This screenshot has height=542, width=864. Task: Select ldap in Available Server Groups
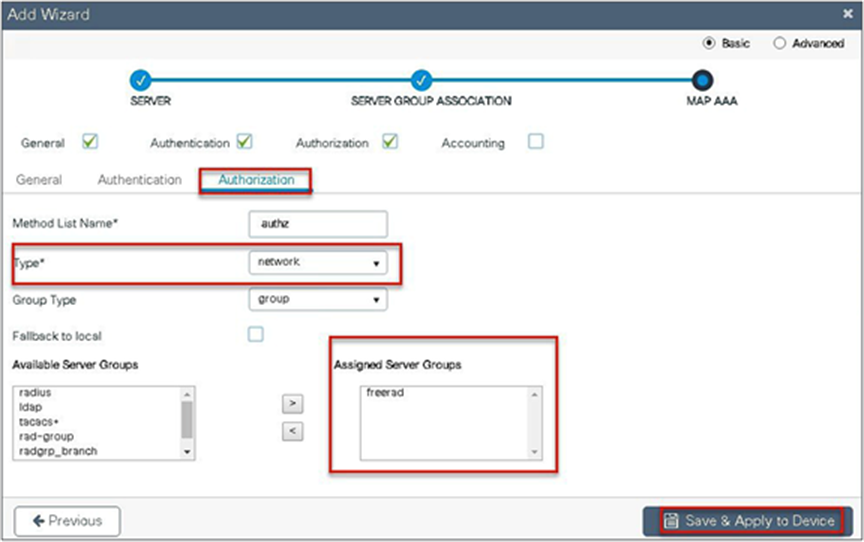30,407
